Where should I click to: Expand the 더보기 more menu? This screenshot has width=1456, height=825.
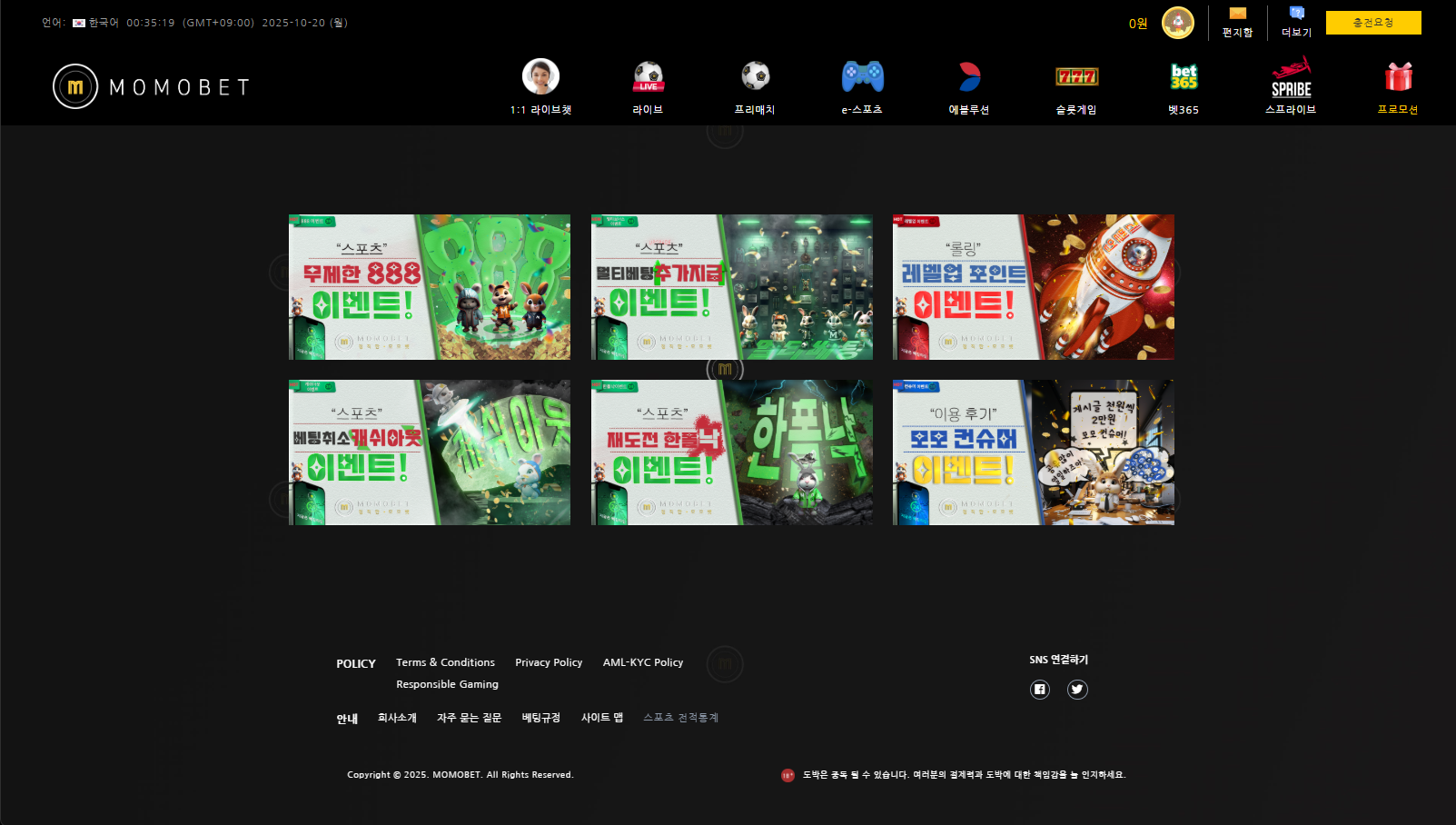(1296, 22)
